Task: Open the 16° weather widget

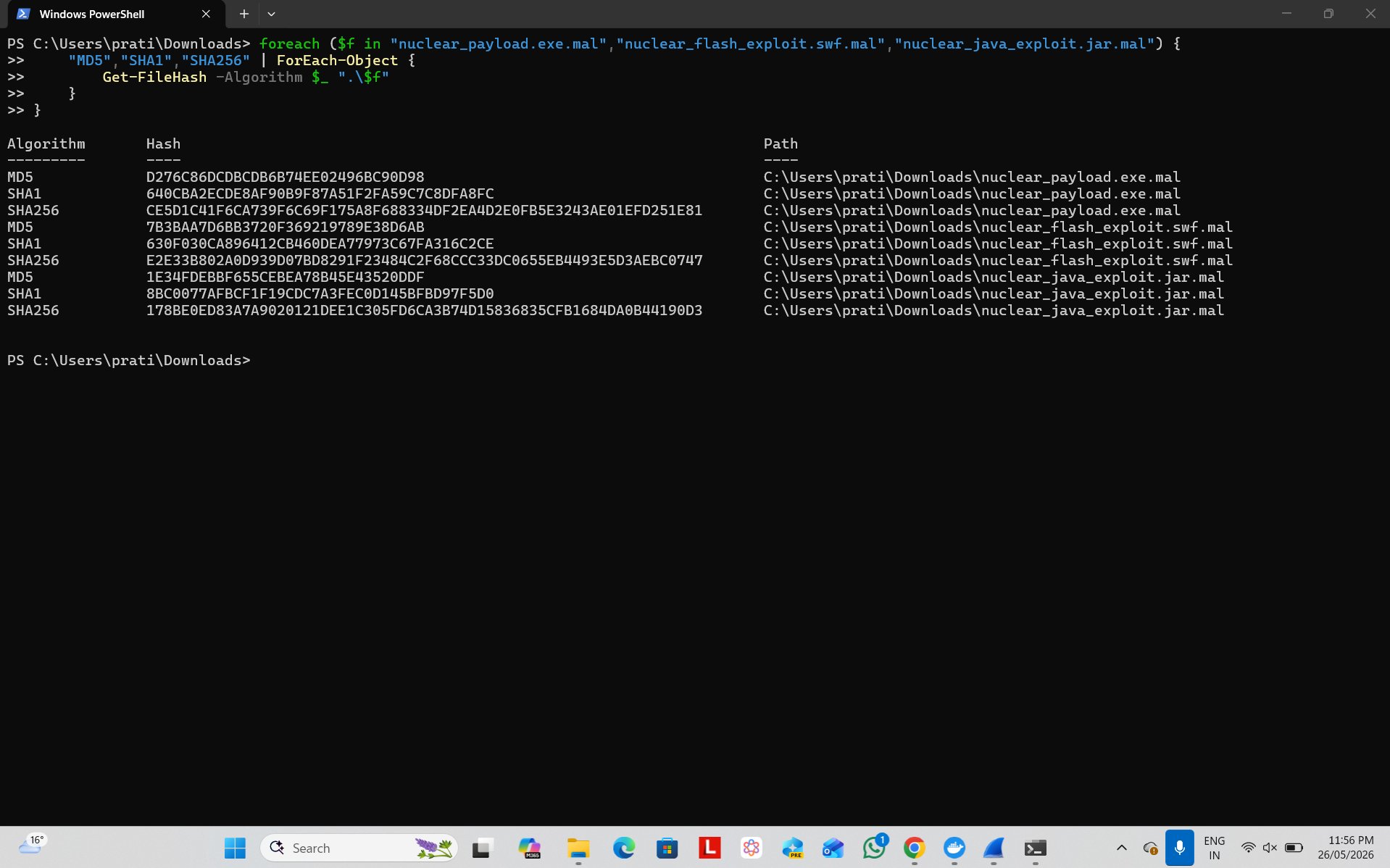Action: click(31, 845)
